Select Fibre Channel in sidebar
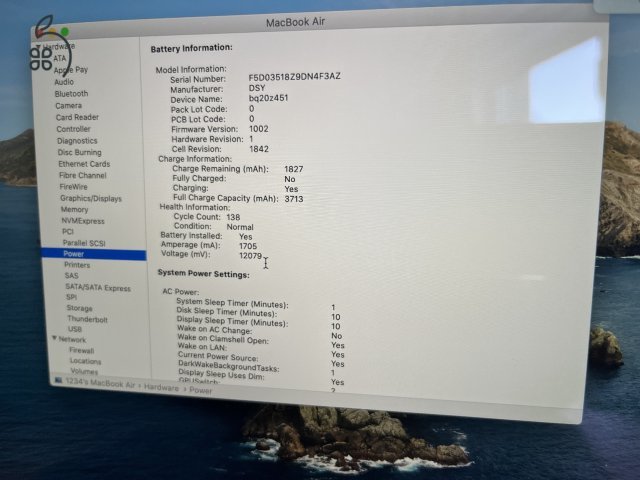 point(83,176)
